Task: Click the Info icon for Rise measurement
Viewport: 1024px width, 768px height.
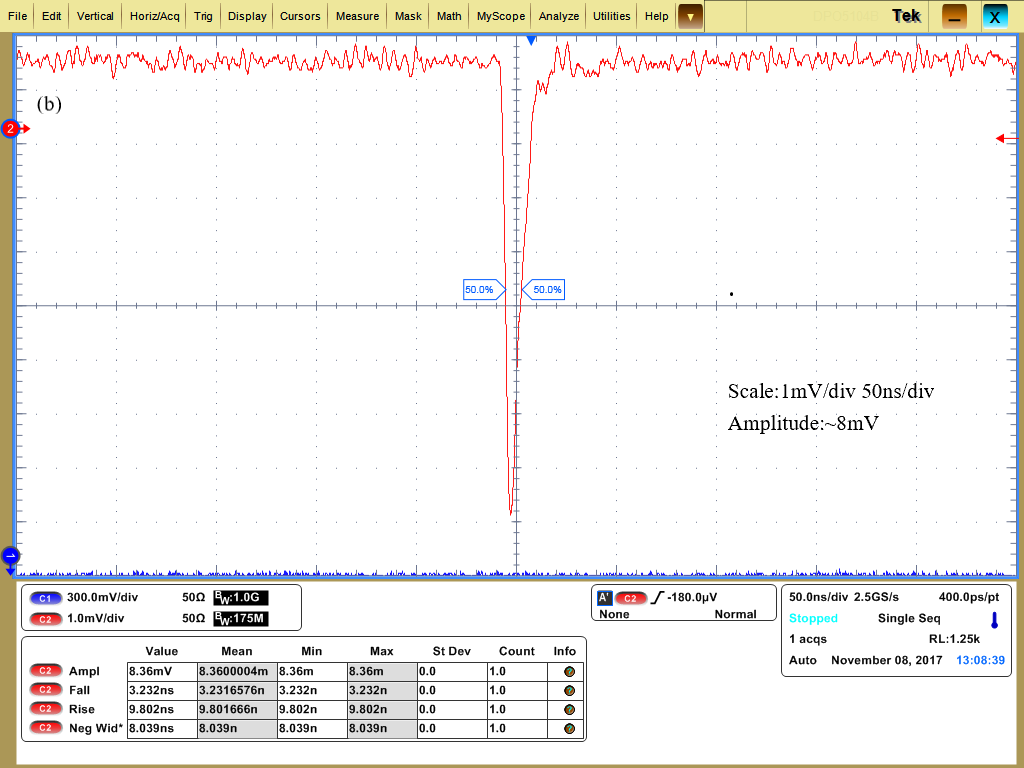Action: pos(569,709)
